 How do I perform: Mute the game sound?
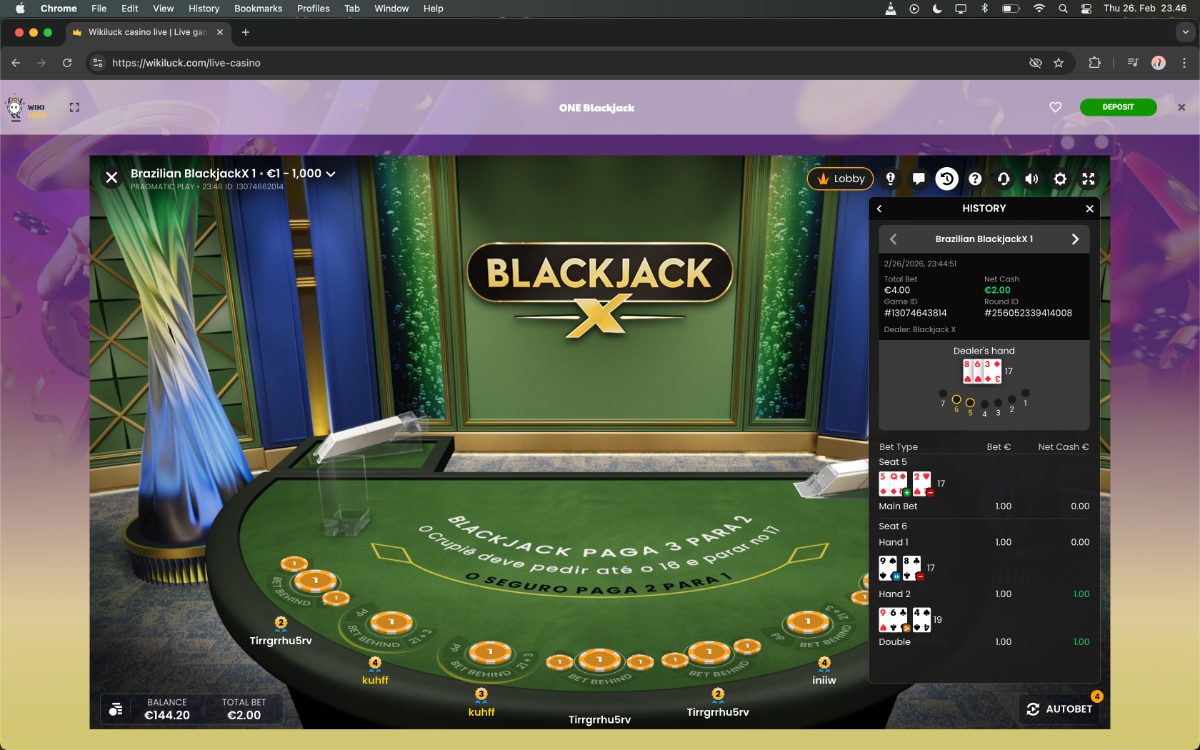click(1032, 179)
